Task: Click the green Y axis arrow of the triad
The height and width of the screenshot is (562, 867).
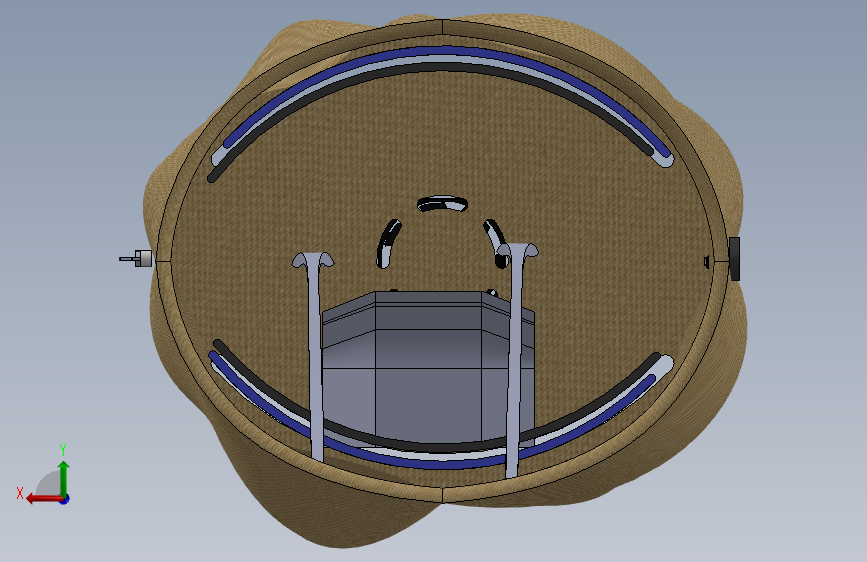Action: click(64, 478)
